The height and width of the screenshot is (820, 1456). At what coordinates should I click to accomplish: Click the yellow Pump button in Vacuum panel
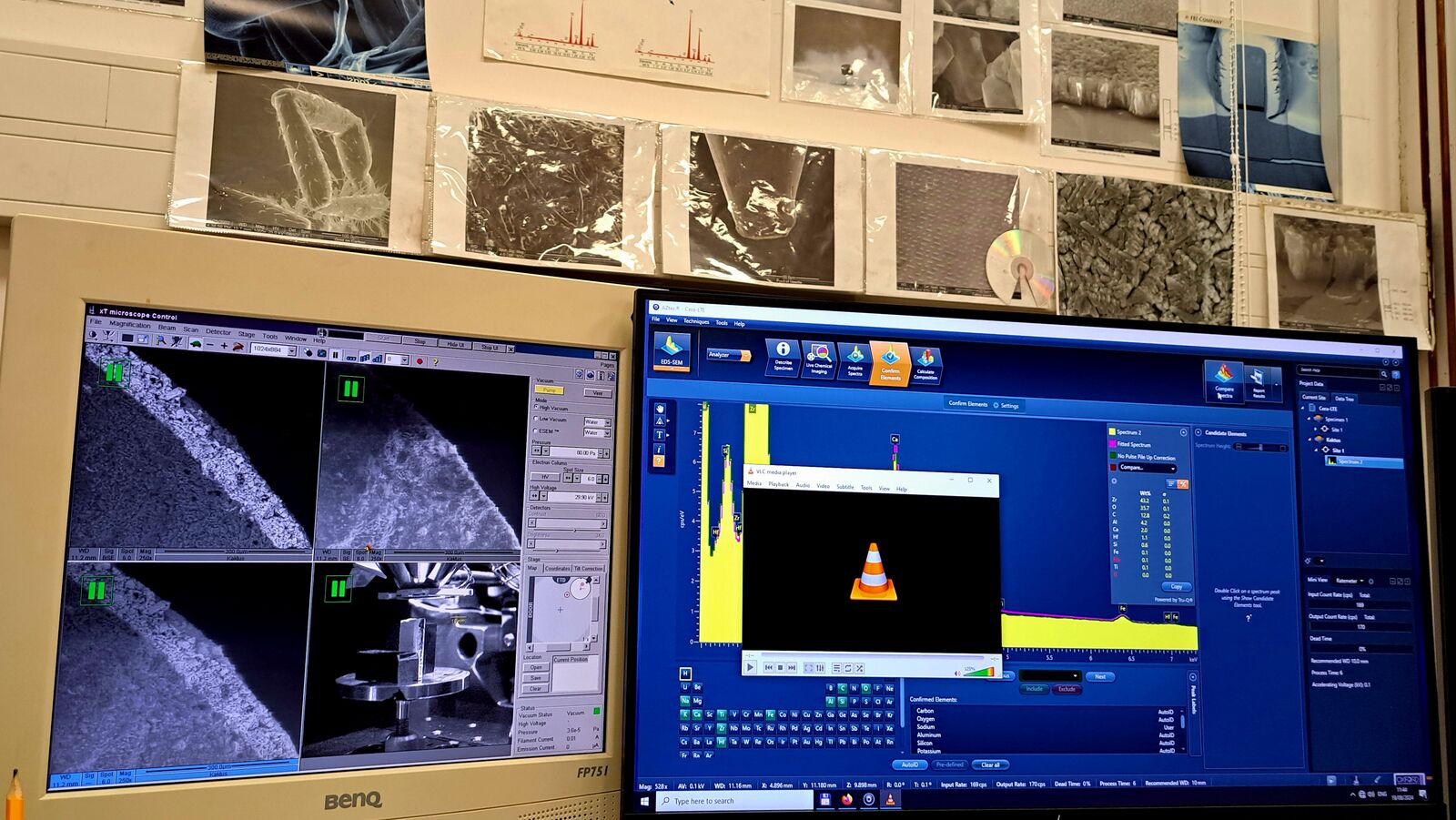tap(549, 390)
